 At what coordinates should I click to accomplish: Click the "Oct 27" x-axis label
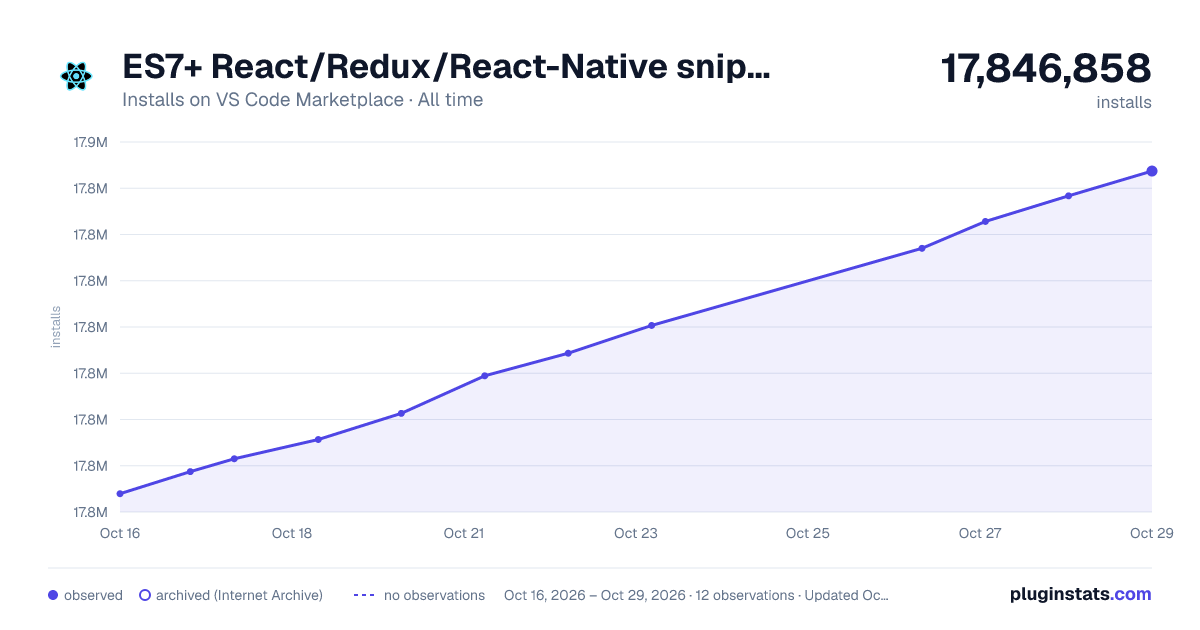click(x=980, y=533)
